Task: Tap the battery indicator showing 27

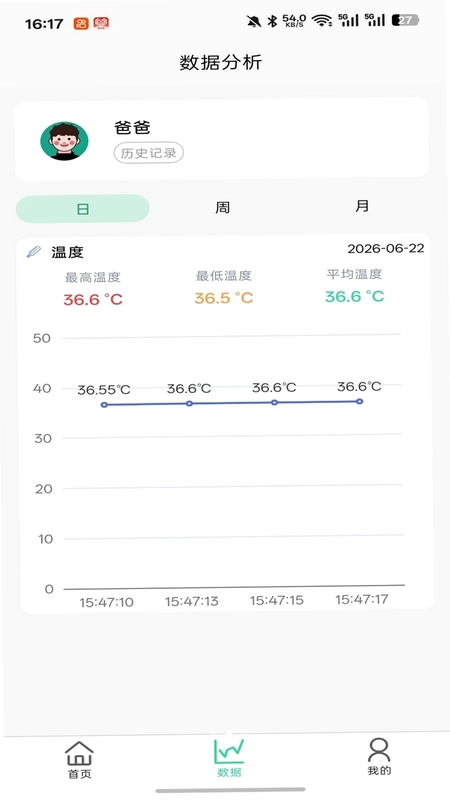Action: [x=405, y=20]
